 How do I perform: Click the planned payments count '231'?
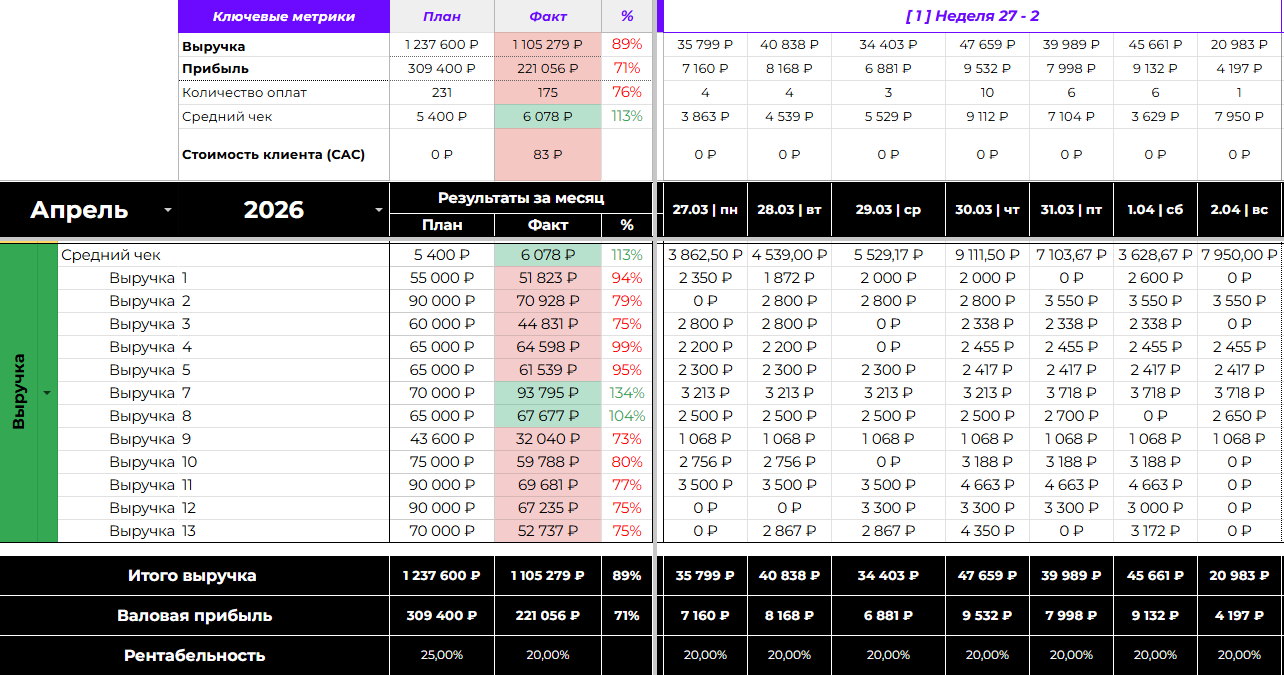click(442, 93)
